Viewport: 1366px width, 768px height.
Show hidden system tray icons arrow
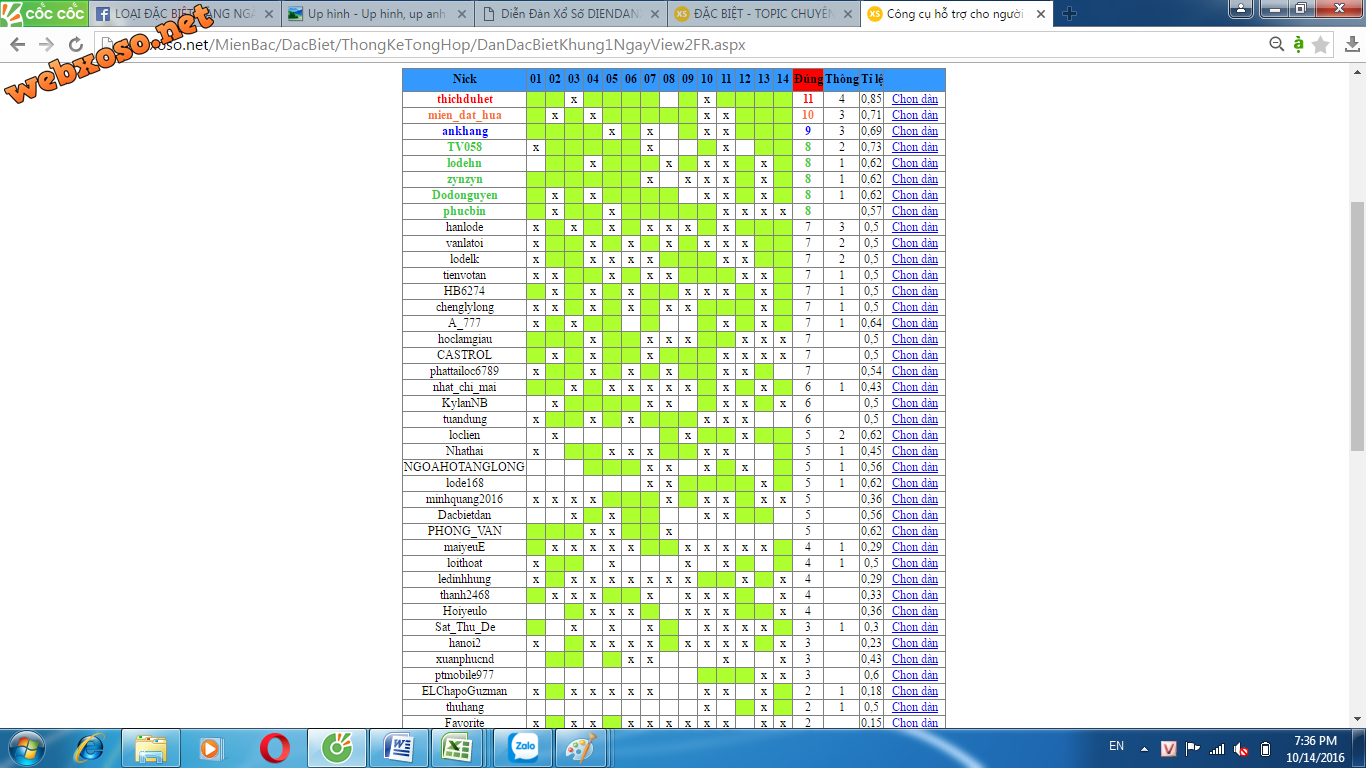tap(1145, 748)
